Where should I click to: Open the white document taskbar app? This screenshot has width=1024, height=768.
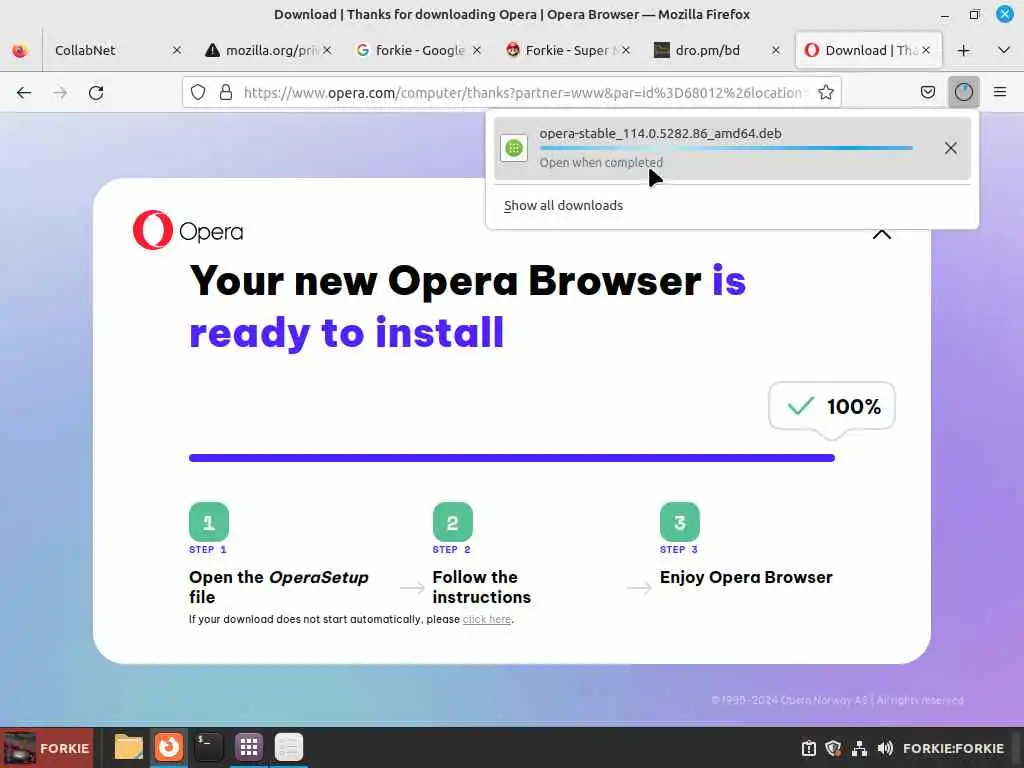[x=289, y=747]
